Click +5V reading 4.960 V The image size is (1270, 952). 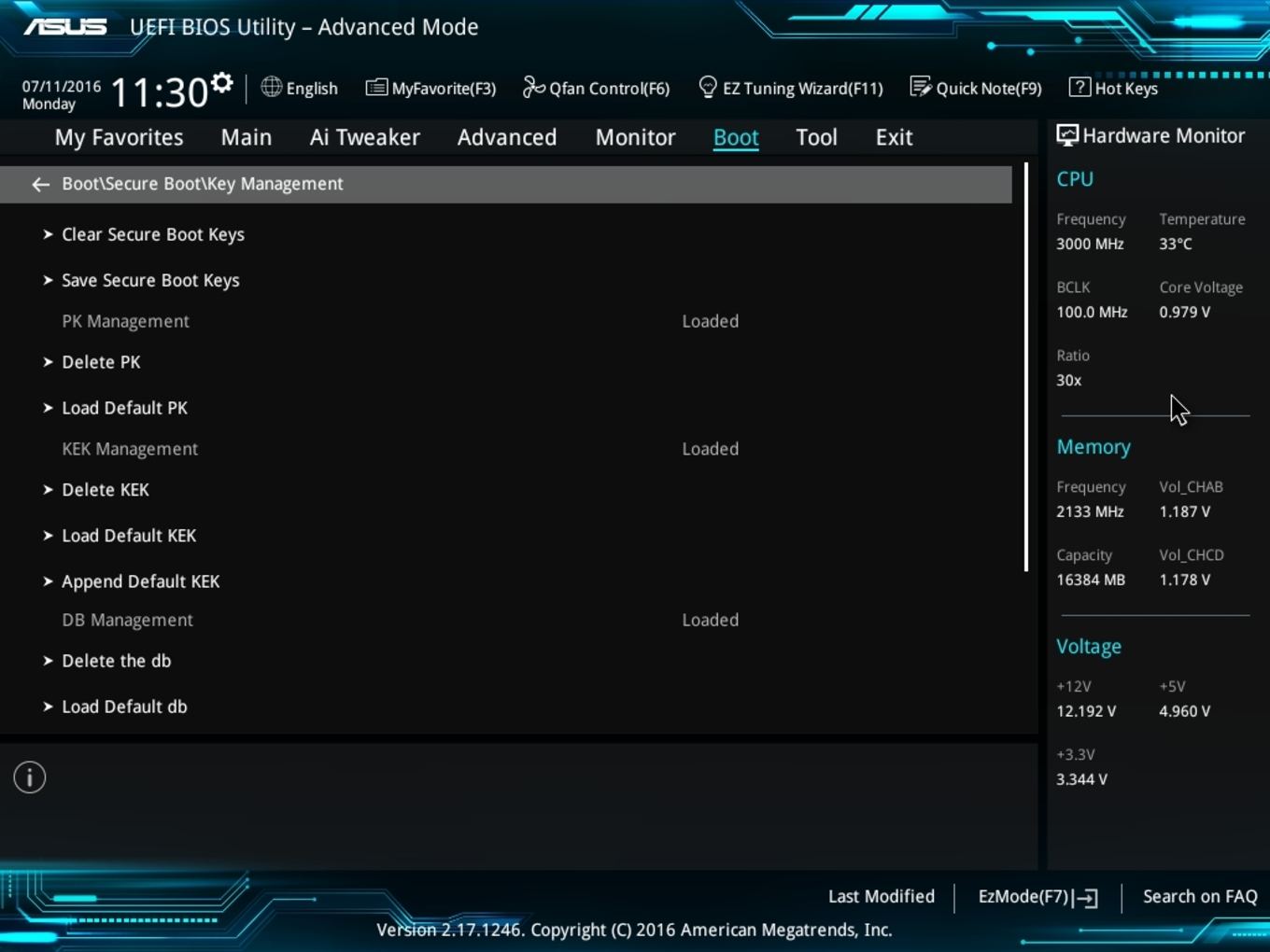click(x=1184, y=711)
